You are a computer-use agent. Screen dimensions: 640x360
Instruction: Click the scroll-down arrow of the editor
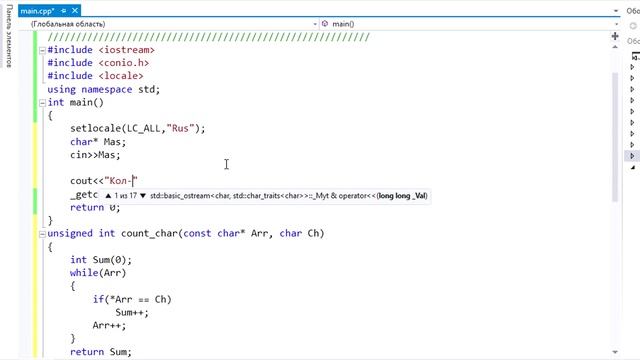pyautogui.click(x=615, y=352)
